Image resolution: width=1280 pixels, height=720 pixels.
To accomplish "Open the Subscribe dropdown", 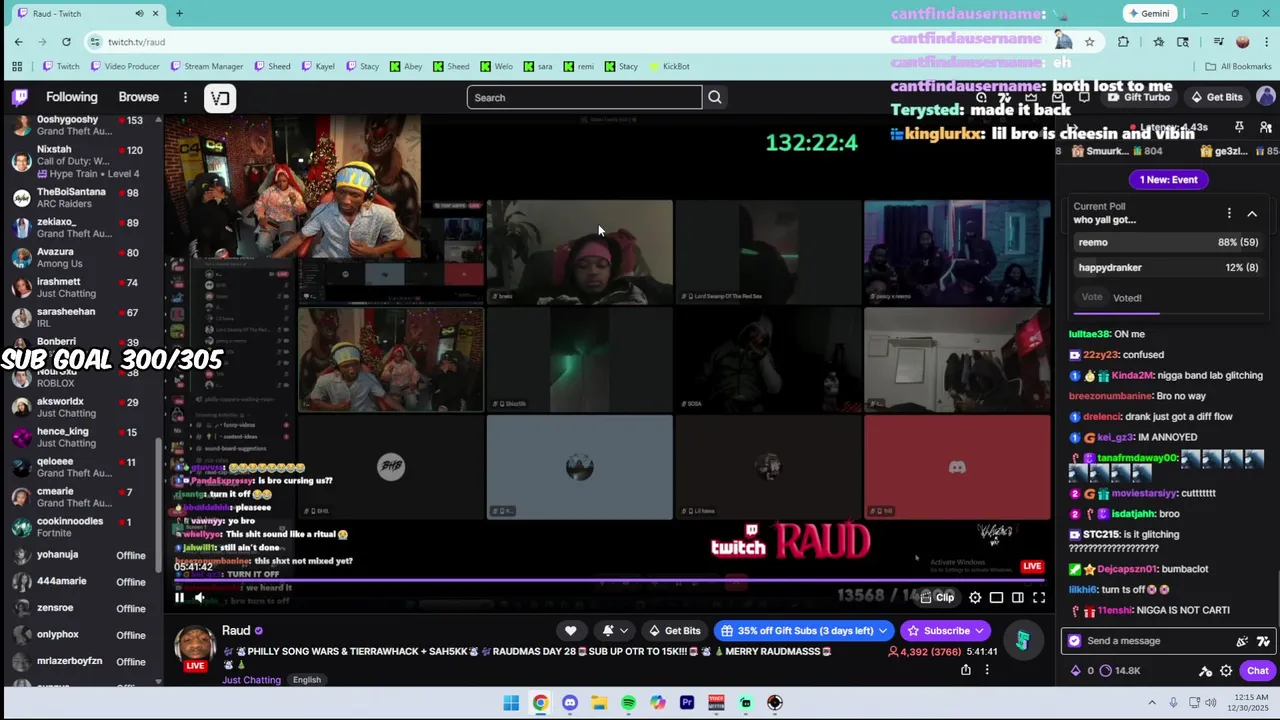I will pyautogui.click(x=945, y=631).
